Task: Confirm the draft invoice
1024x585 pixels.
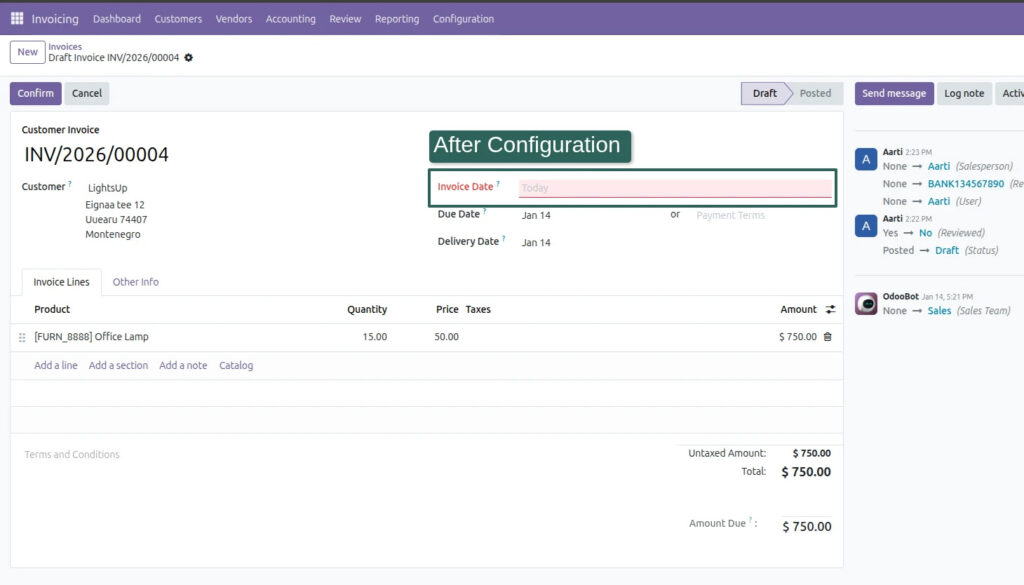Action: 35,93
